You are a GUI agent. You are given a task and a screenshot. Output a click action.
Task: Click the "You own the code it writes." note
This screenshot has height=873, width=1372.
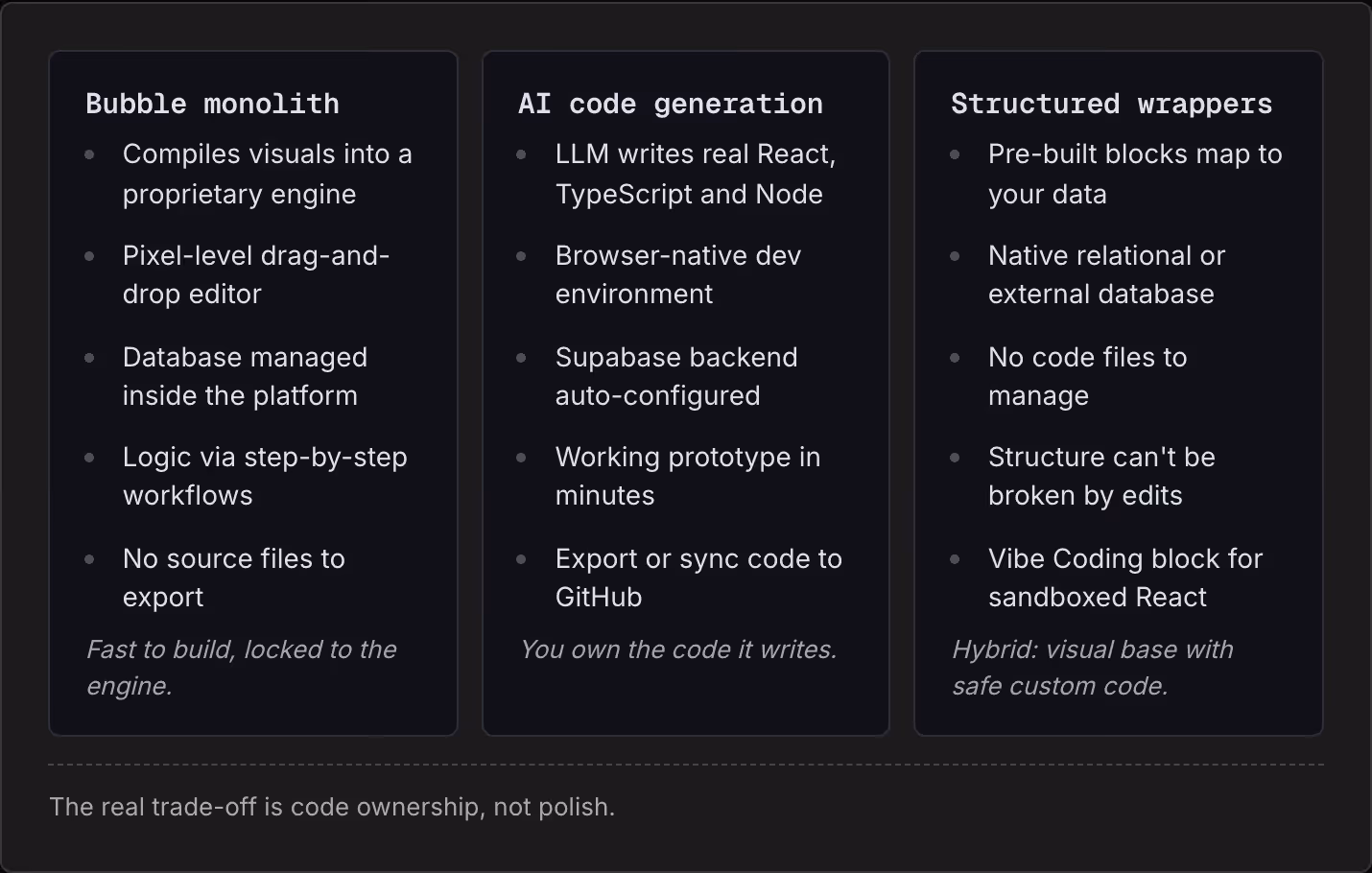[x=678, y=649]
